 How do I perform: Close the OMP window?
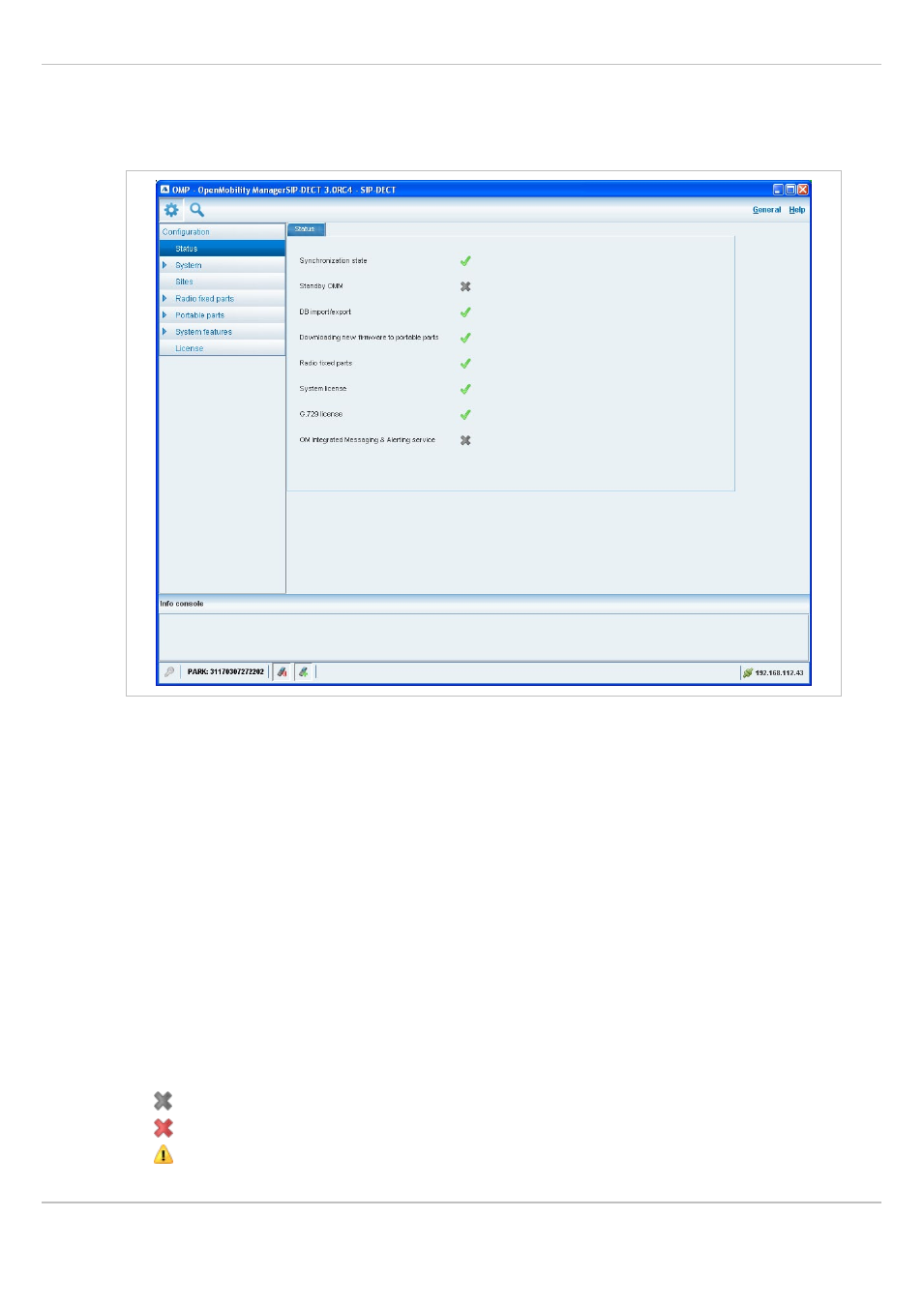click(803, 190)
